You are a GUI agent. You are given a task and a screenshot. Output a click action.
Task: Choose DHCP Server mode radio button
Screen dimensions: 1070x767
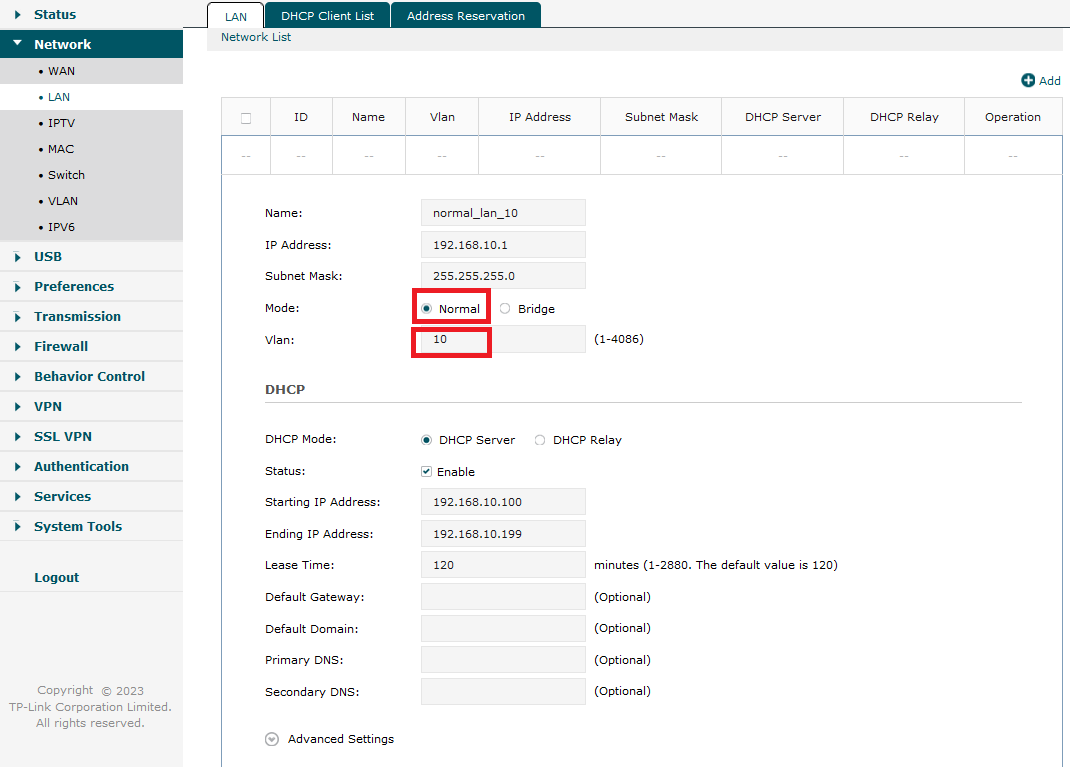pyautogui.click(x=426, y=440)
